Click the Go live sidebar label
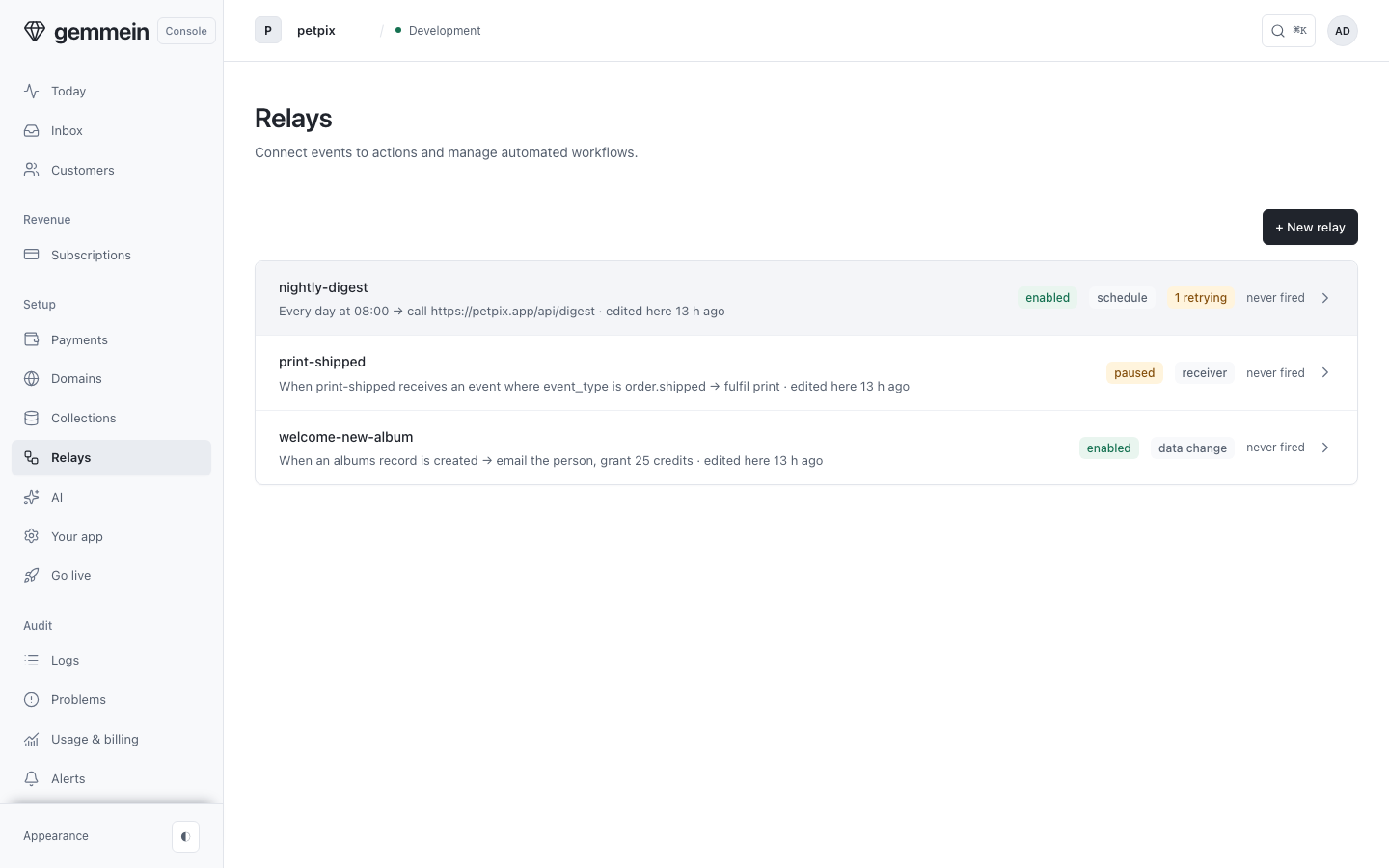The width and height of the screenshot is (1389, 868). pyautogui.click(x=70, y=575)
